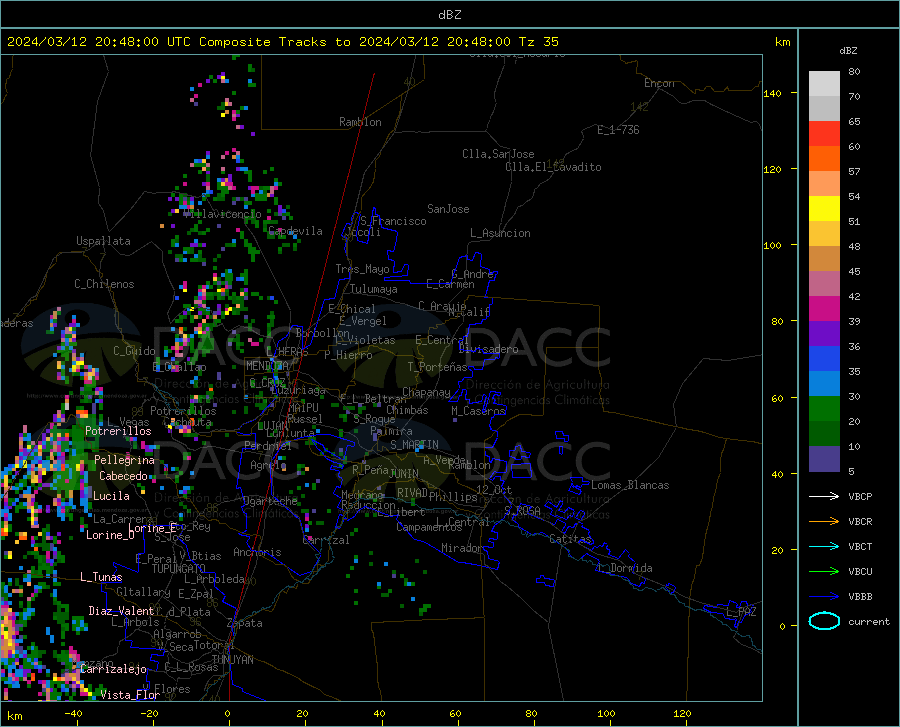
Task: Click the Carrizalejo label
Action: click(113, 669)
